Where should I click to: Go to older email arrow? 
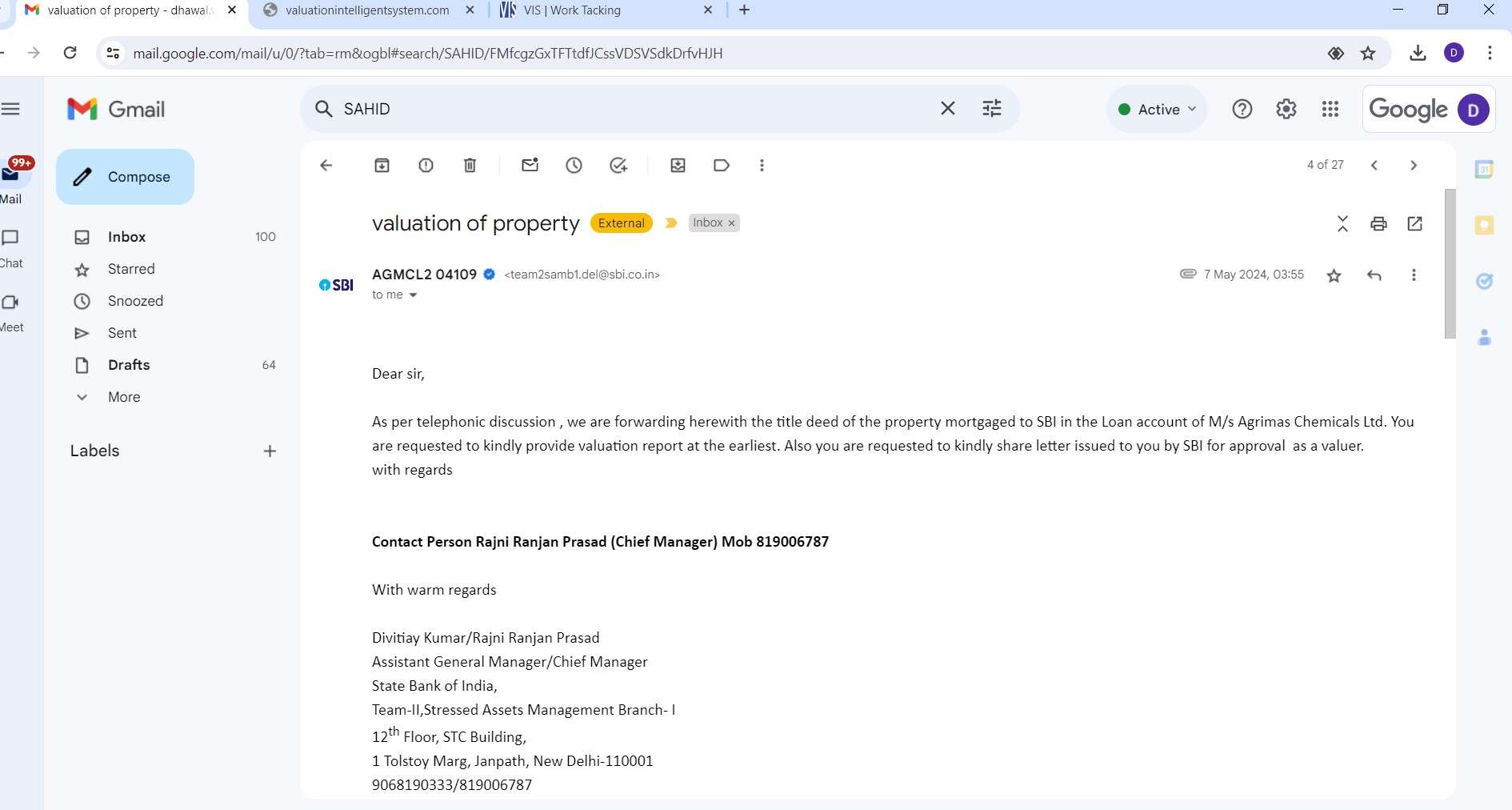pos(1414,166)
